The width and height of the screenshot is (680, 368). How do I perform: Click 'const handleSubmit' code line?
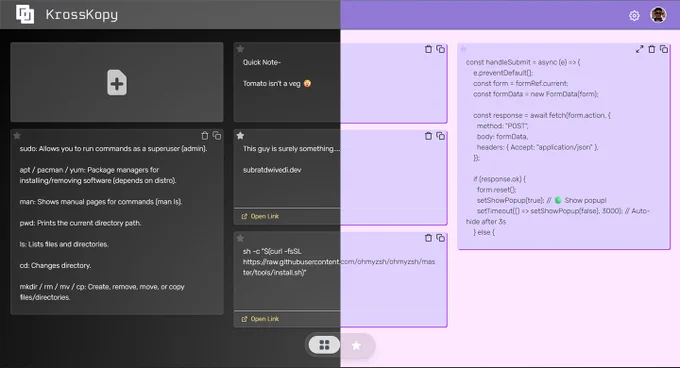[523, 62]
